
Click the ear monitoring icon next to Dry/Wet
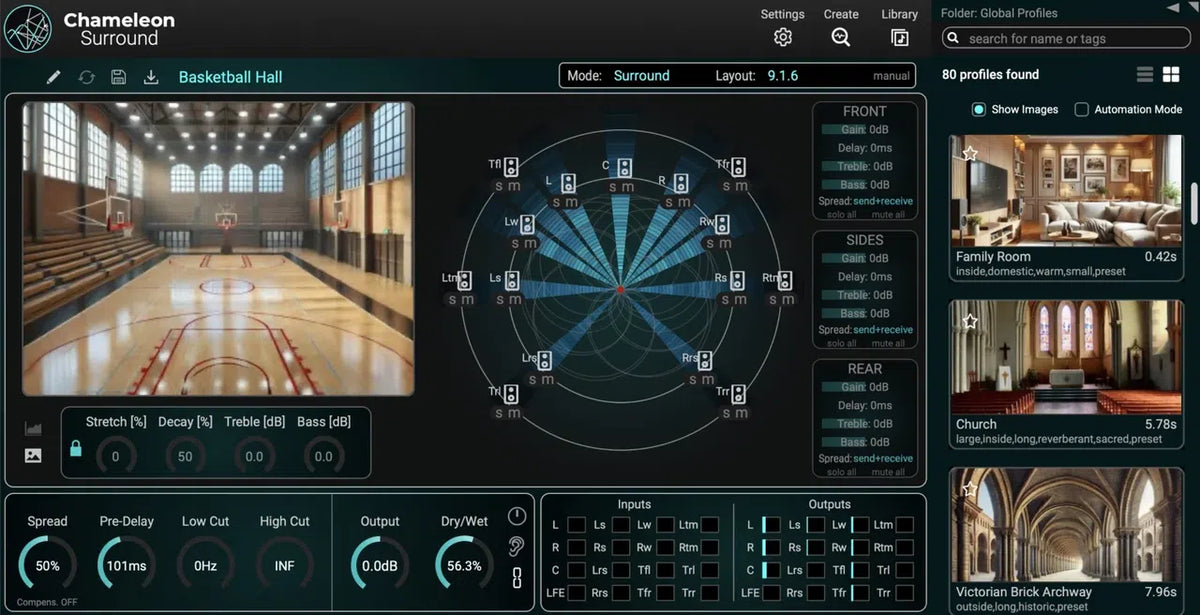(518, 545)
